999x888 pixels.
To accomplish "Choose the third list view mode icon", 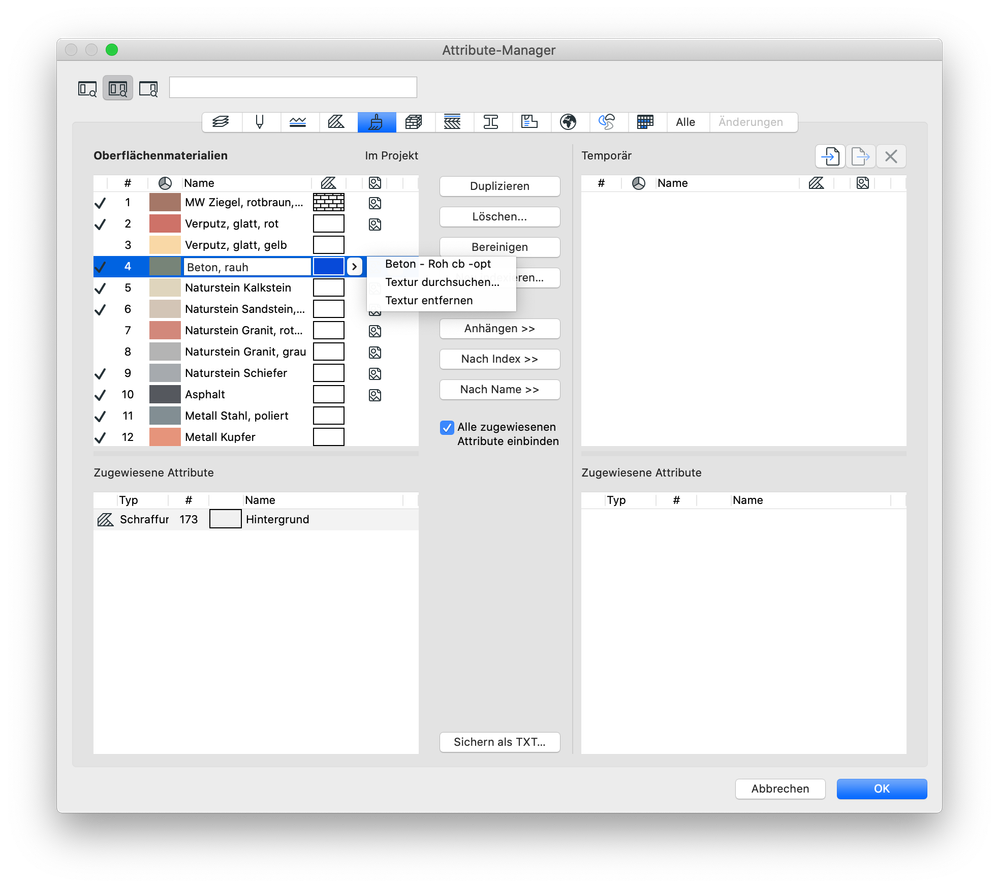I will (x=148, y=89).
